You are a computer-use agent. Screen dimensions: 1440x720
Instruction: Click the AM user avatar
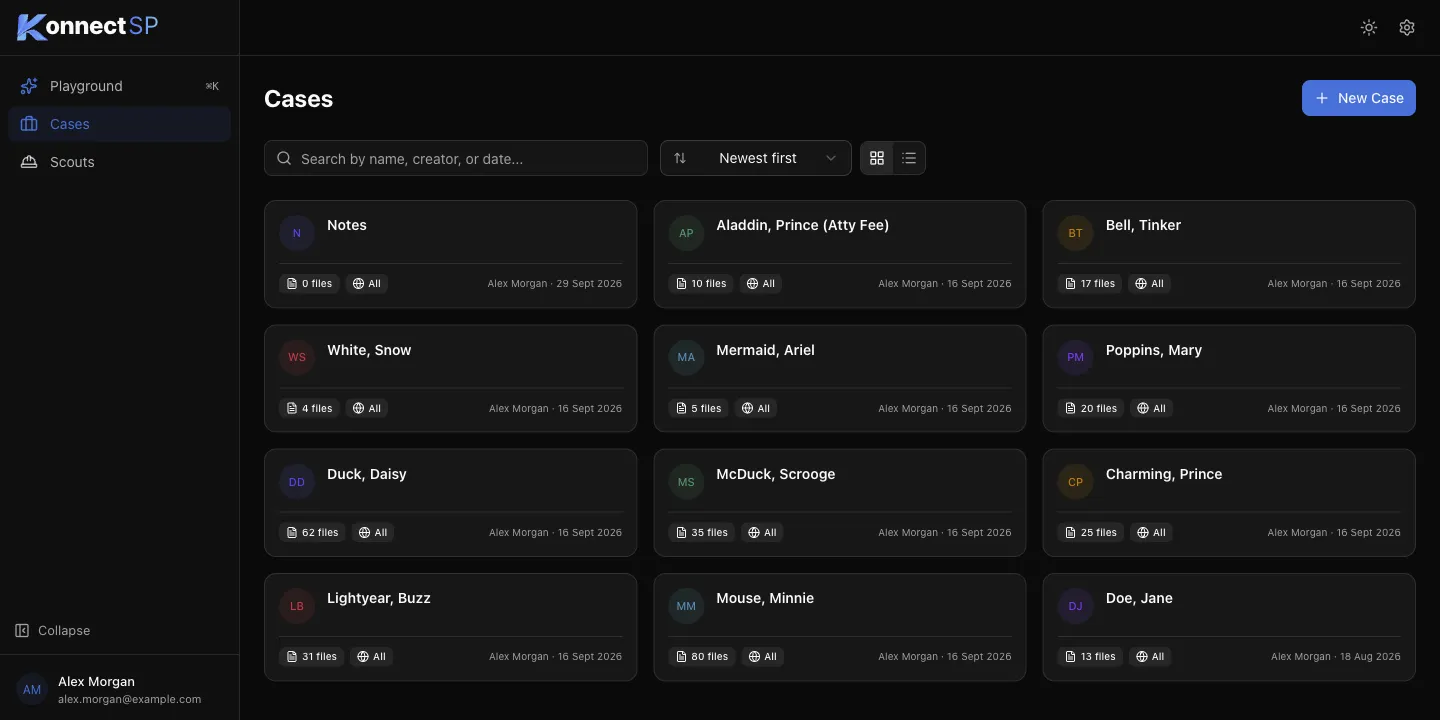[32, 690]
